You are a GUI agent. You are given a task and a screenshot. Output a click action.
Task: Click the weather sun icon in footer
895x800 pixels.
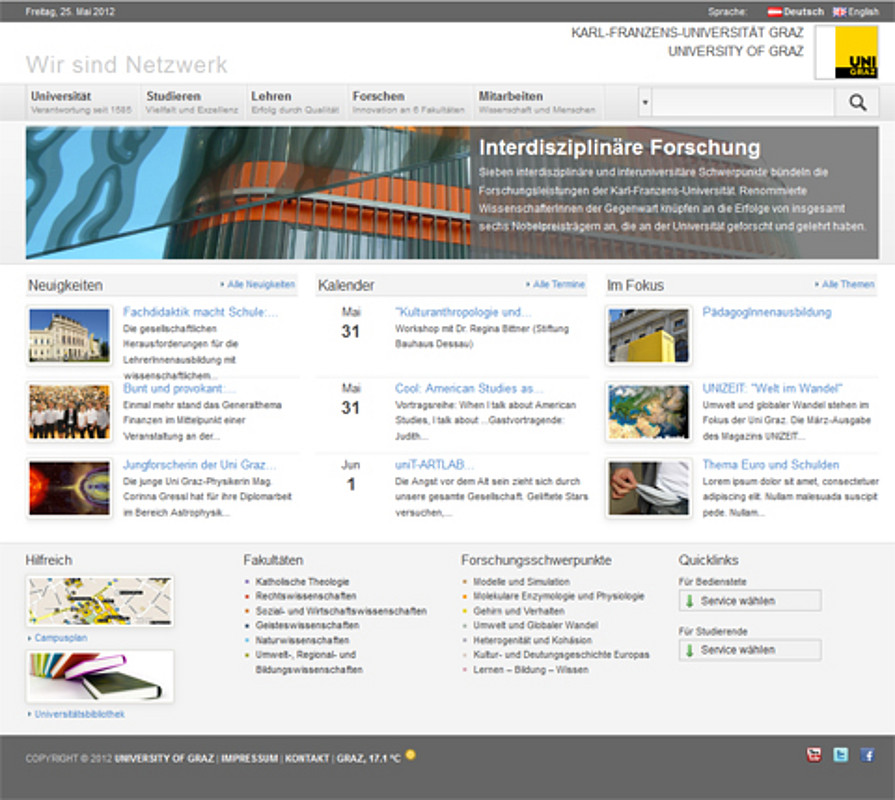pos(410,755)
